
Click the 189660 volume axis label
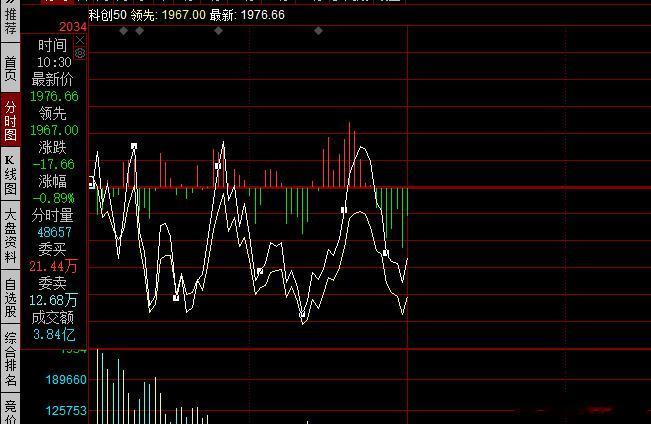click(x=66, y=380)
